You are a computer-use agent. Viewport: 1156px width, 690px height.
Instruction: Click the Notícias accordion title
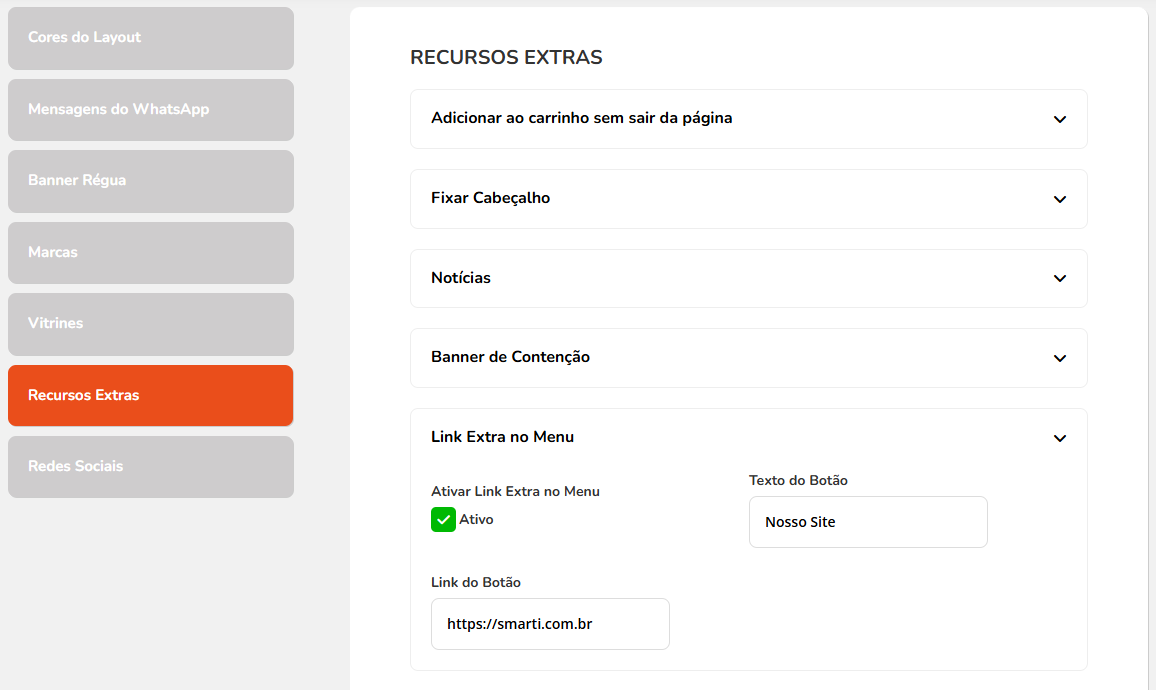point(461,278)
